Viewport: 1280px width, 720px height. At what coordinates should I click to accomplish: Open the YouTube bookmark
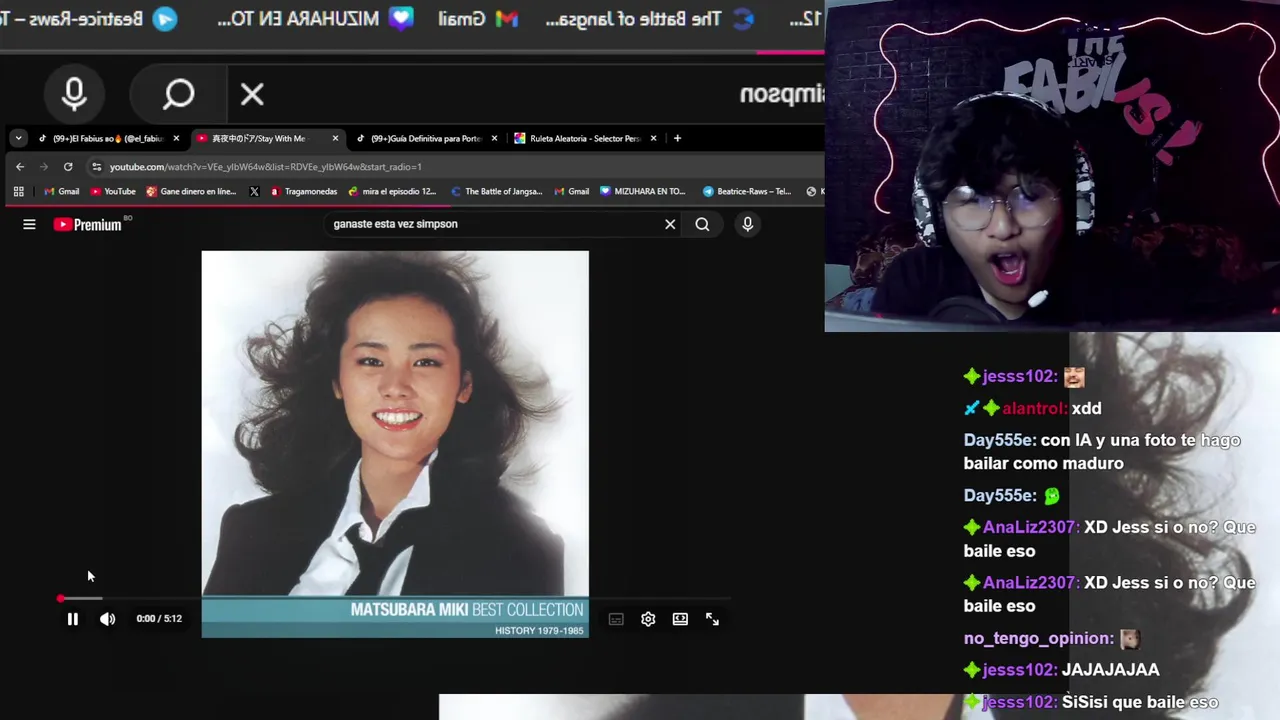pos(113,192)
